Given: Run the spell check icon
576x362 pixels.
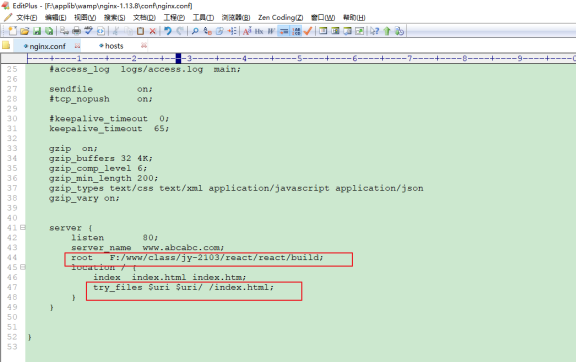Looking at the screenshot, I should point(89,31).
